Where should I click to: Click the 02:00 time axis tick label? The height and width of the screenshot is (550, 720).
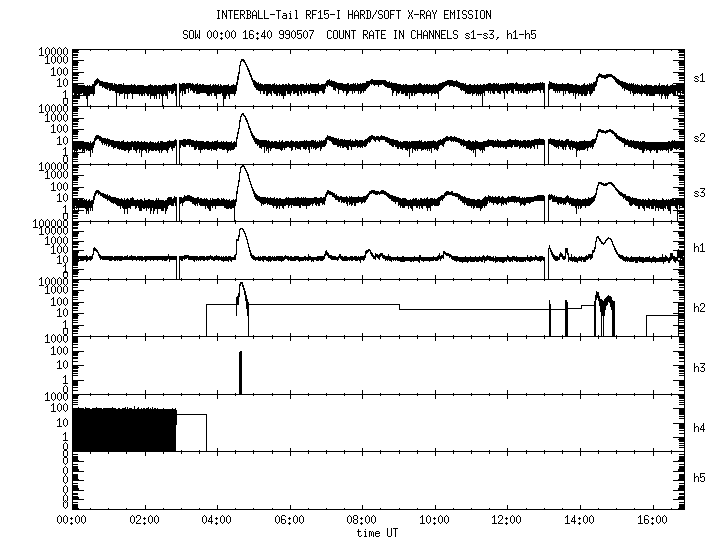[x=143, y=521]
